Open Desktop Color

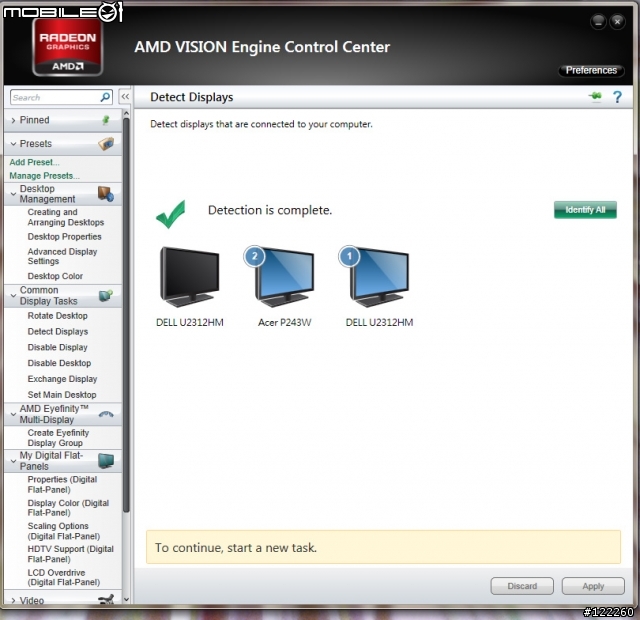pos(55,276)
